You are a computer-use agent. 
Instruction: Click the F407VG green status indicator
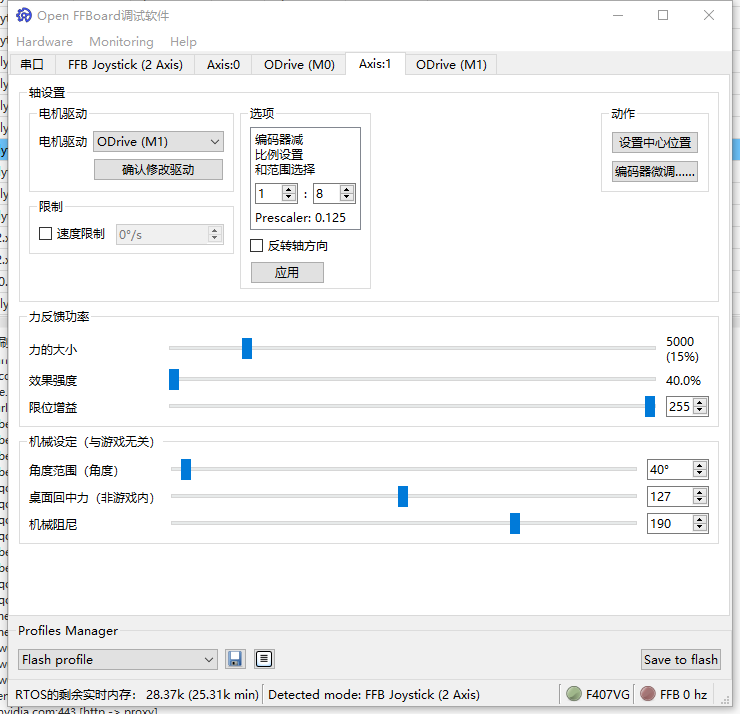pos(574,694)
